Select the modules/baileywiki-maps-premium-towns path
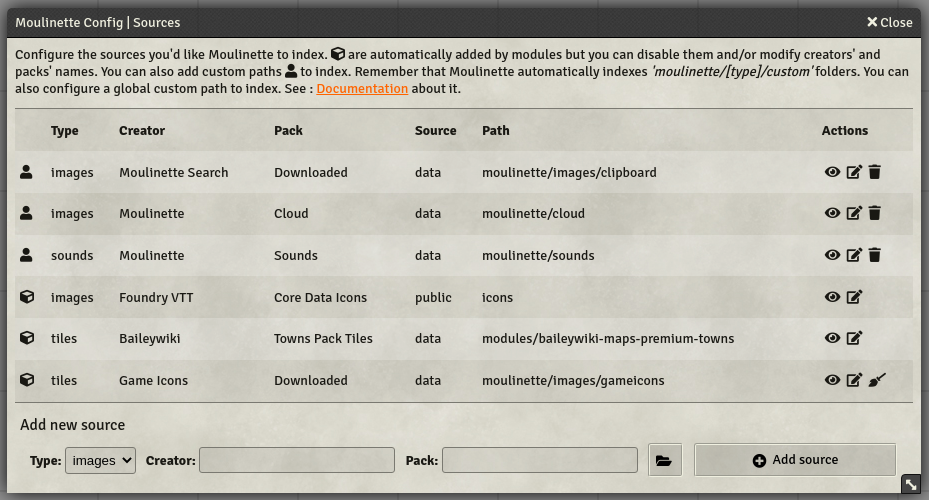 point(608,338)
